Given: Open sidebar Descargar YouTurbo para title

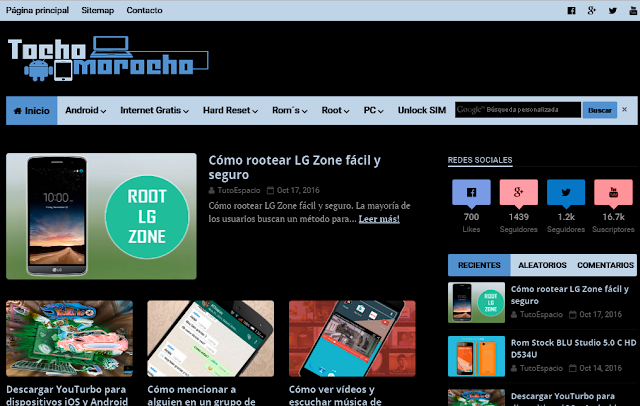Looking at the screenshot, I should 562,397.
